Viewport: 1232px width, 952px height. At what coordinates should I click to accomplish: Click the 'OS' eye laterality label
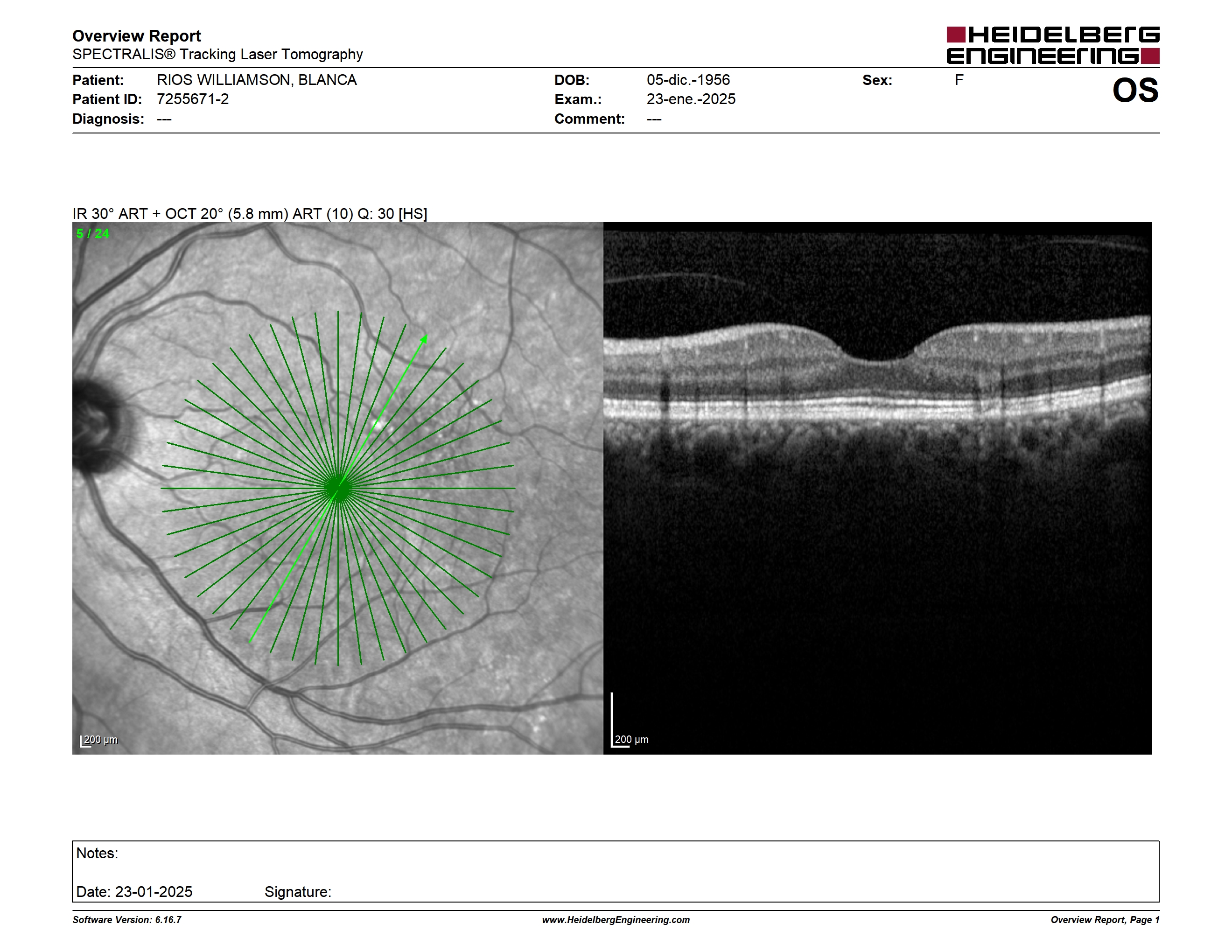(x=1135, y=90)
